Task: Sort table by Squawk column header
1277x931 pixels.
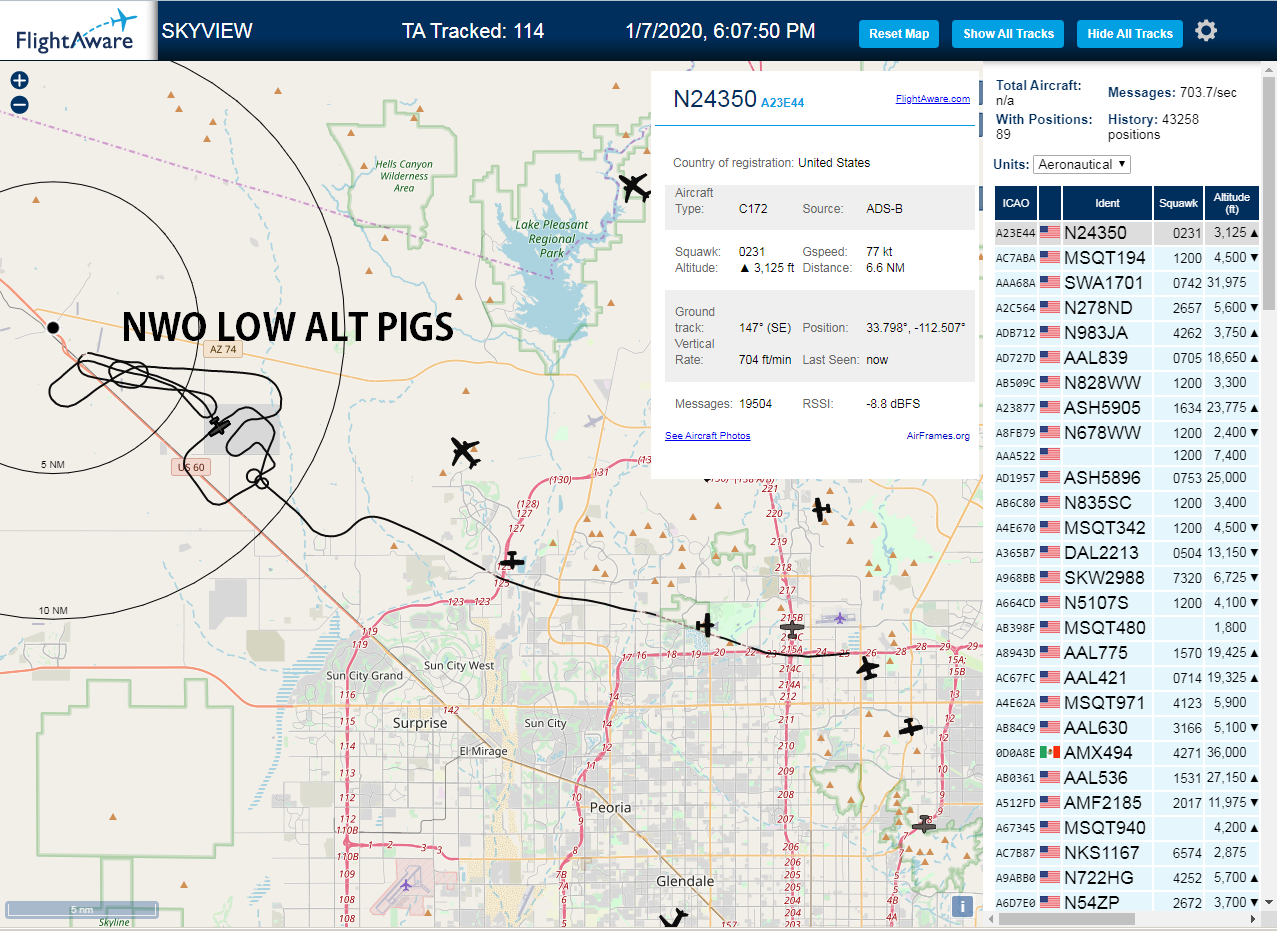Action: [x=1178, y=203]
